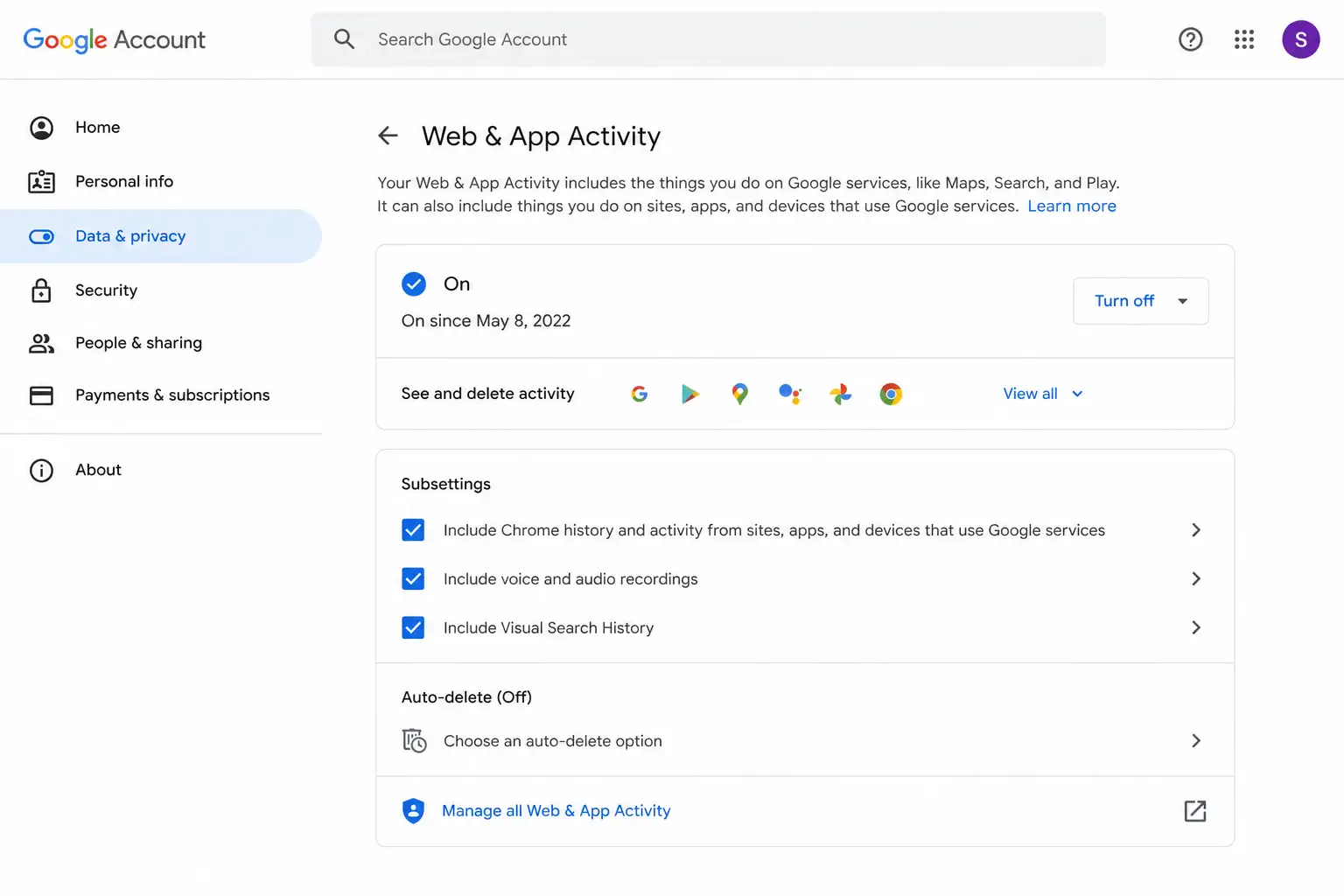Click the Payments credit card icon
1344x896 pixels.
point(41,395)
